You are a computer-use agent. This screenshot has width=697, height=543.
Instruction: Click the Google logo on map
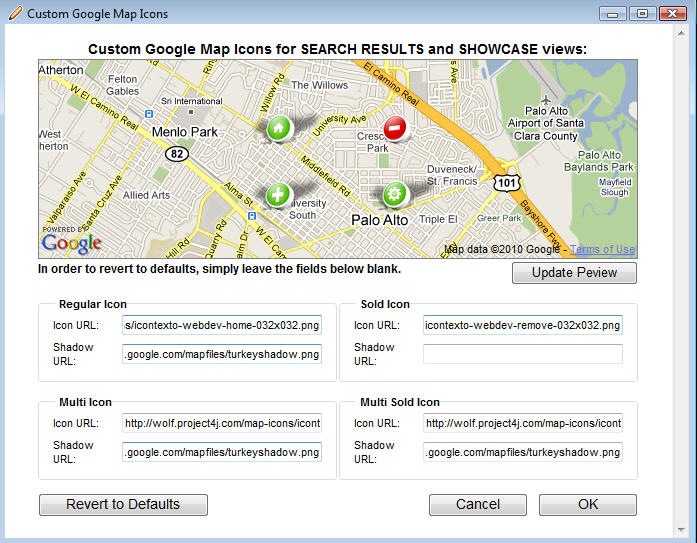(x=72, y=244)
